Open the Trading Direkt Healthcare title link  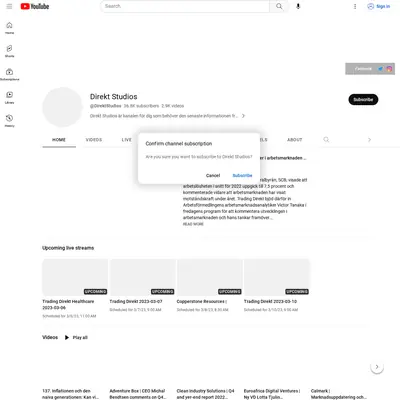tap(68, 304)
